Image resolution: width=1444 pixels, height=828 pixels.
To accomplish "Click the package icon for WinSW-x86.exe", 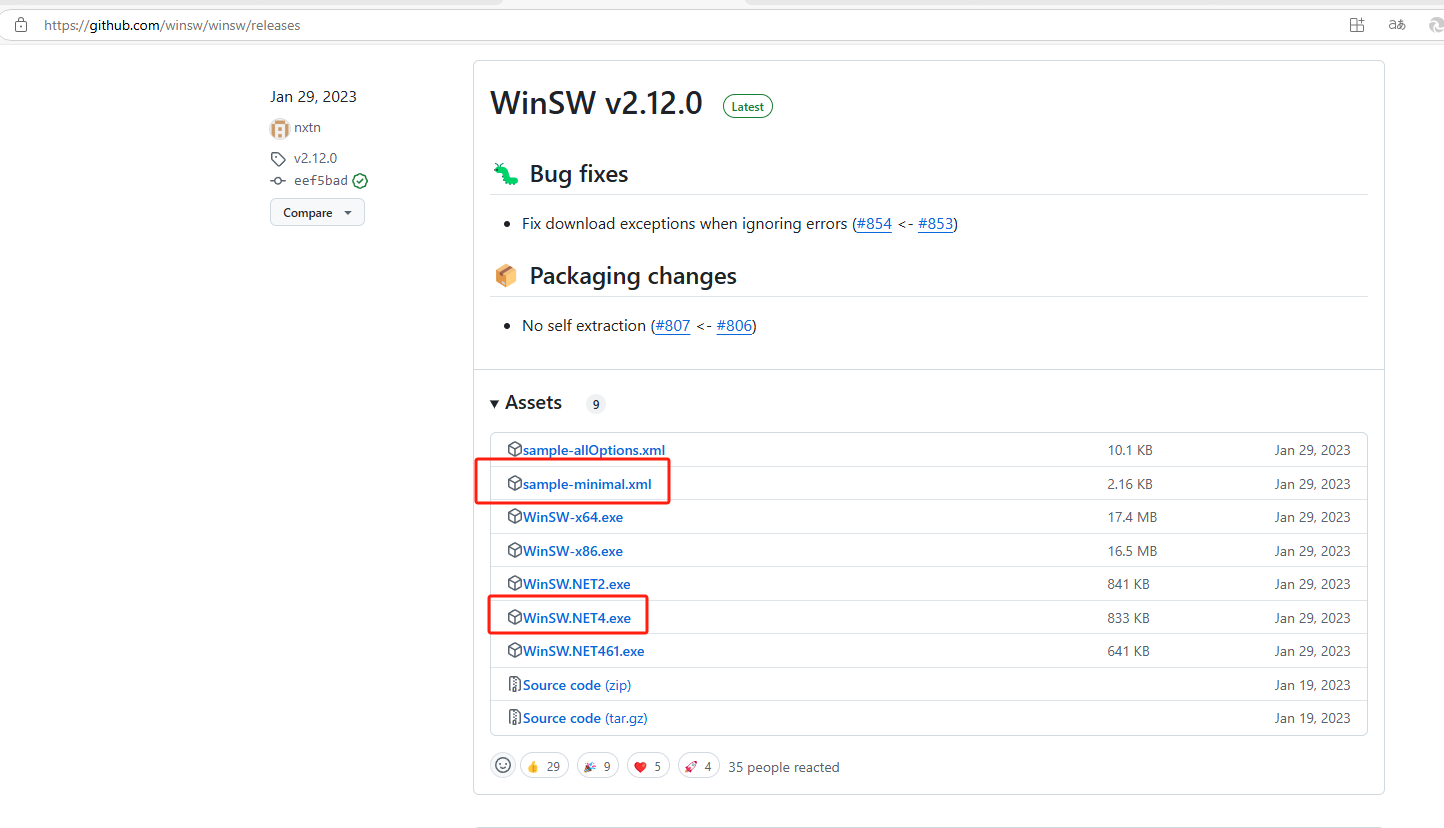I will [x=515, y=551].
